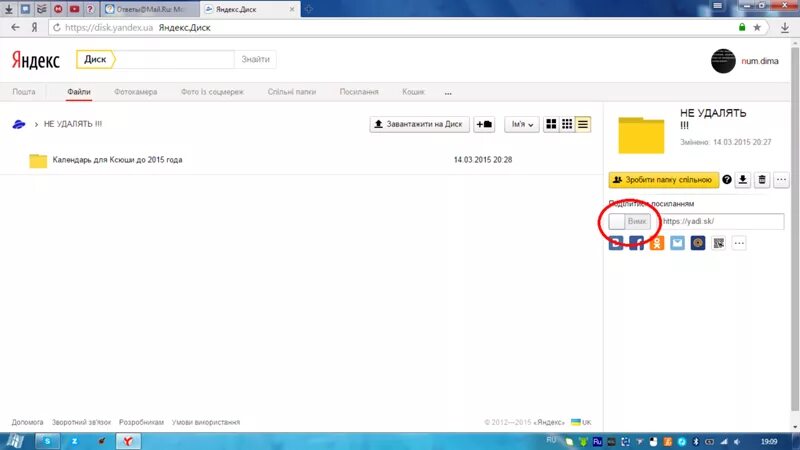Open the num.dima account menu
This screenshot has height=450, width=800.
[760, 61]
